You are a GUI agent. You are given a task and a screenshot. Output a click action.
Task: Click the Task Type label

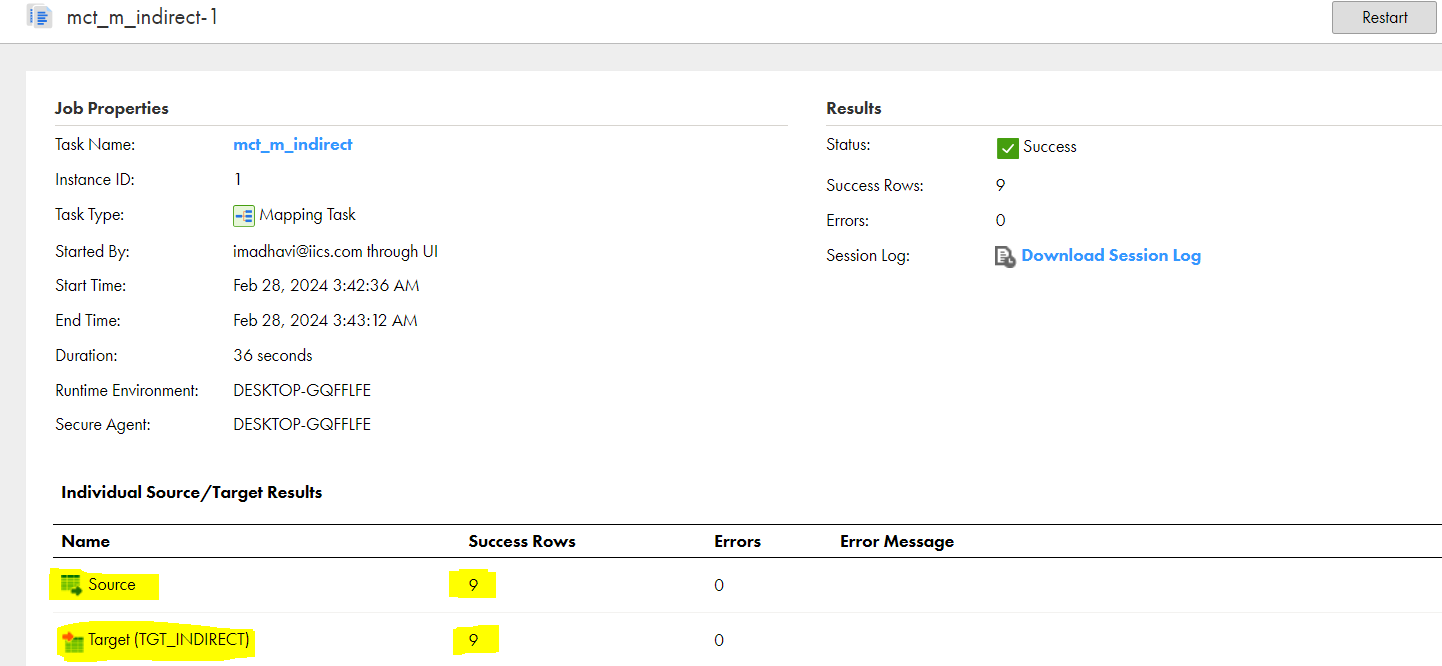(90, 214)
